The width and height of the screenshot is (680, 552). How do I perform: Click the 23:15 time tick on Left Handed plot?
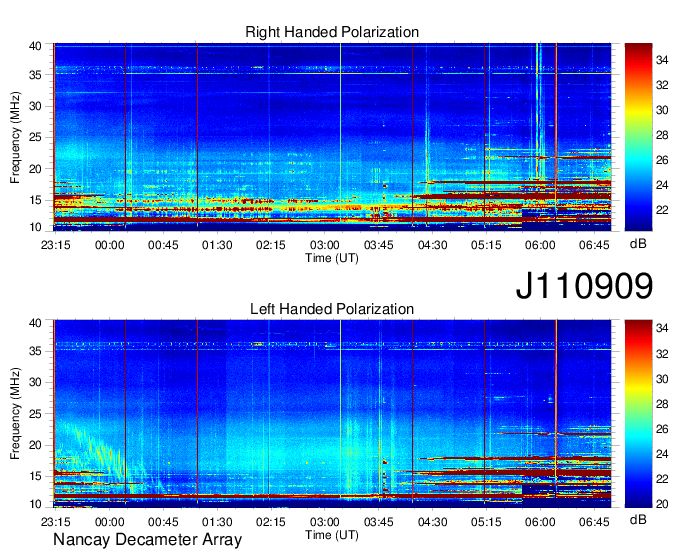pyautogui.click(x=56, y=522)
